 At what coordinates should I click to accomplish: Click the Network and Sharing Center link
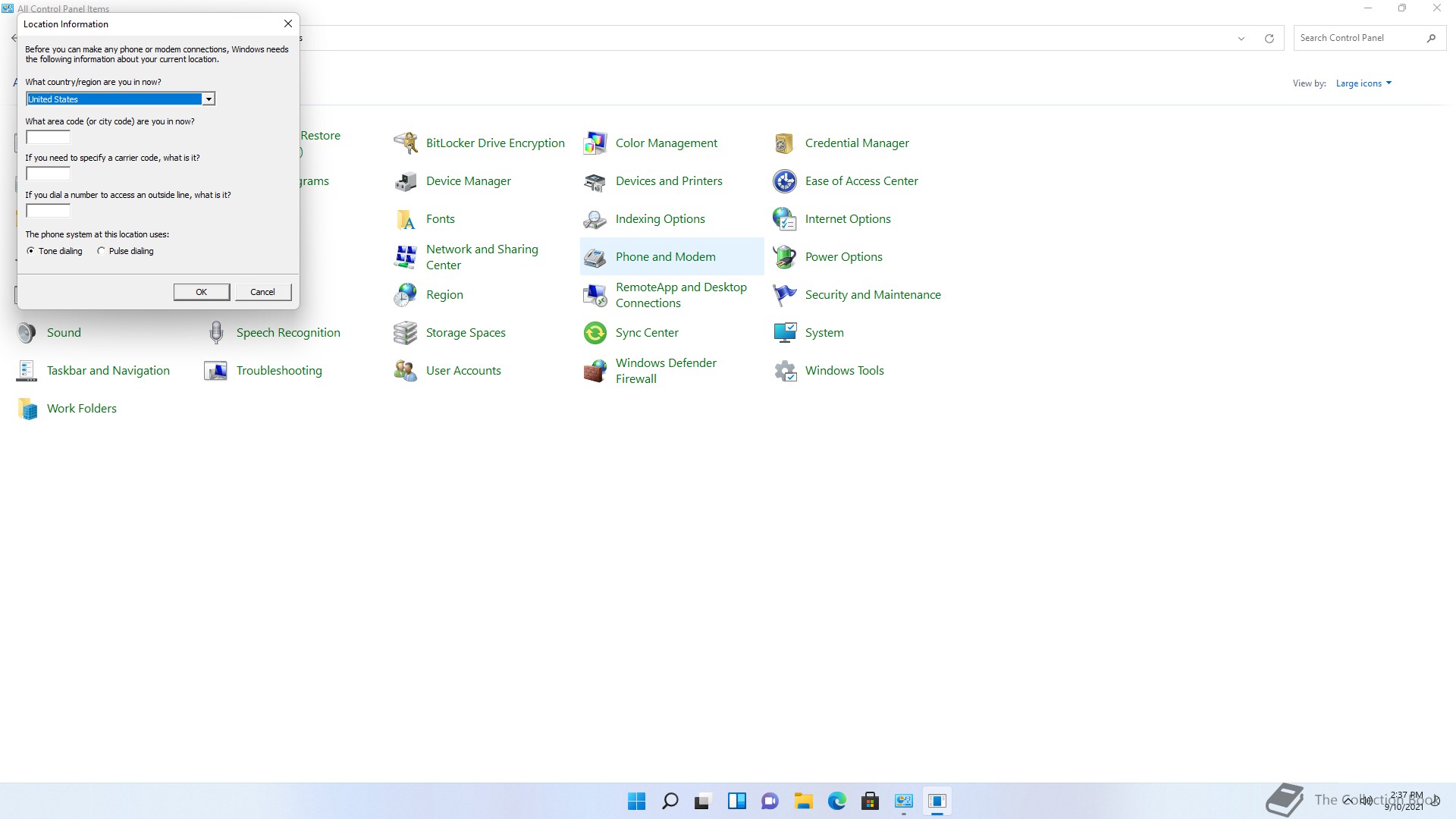click(x=482, y=257)
